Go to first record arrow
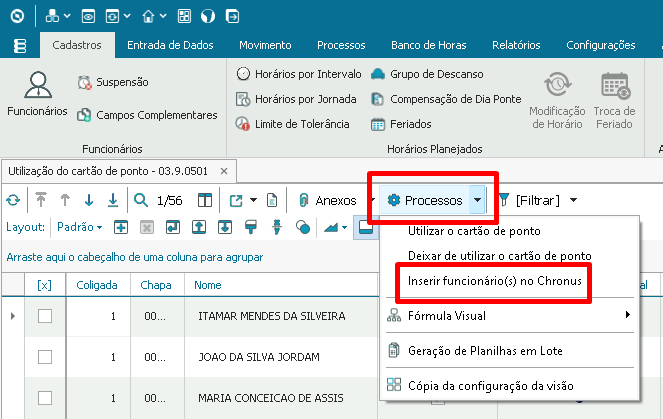The height and width of the screenshot is (419, 663). (x=41, y=200)
